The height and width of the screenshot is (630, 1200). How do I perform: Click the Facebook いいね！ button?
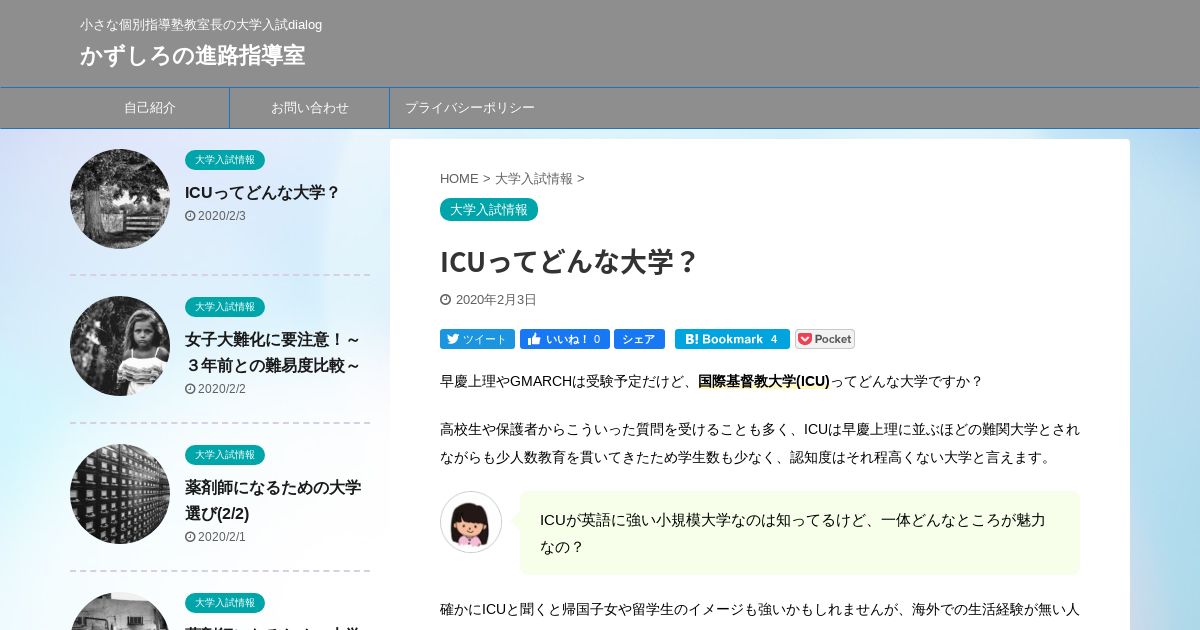(564, 339)
